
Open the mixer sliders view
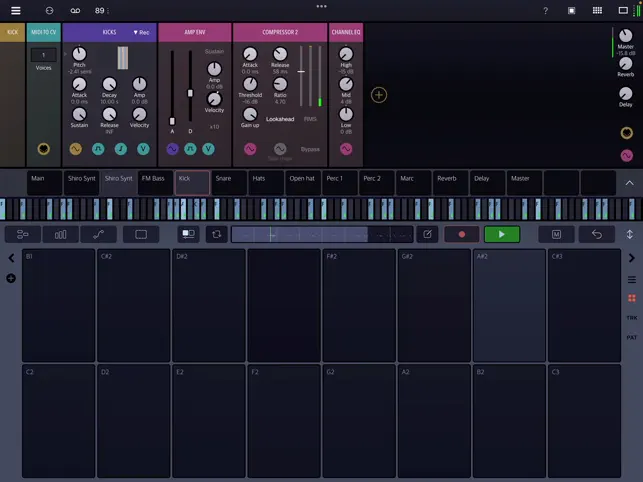pos(23,234)
